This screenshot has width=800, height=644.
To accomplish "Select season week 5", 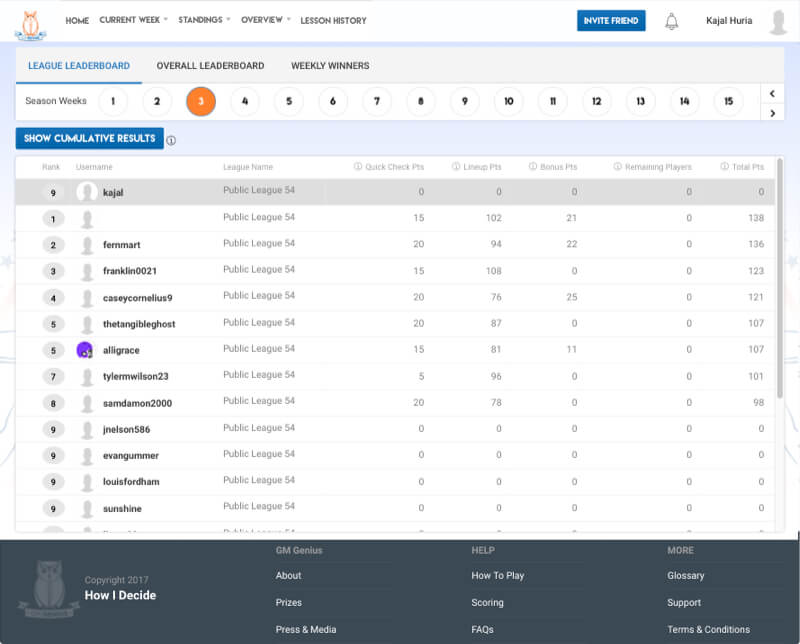I will [x=289, y=101].
